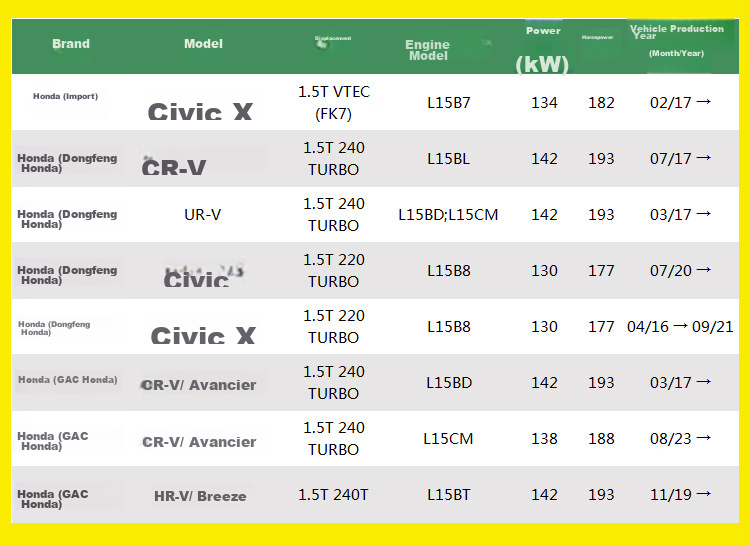Select "Civic" model in the 07/20 row
The height and width of the screenshot is (546, 750).
196,279
